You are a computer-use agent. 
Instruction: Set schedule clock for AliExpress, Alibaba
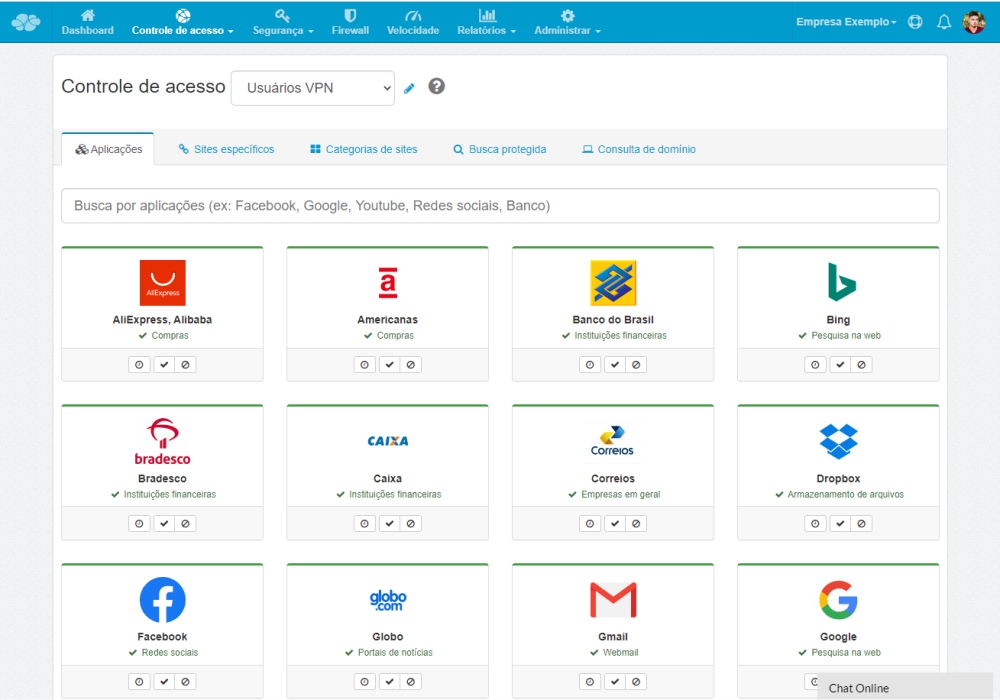(x=139, y=365)
